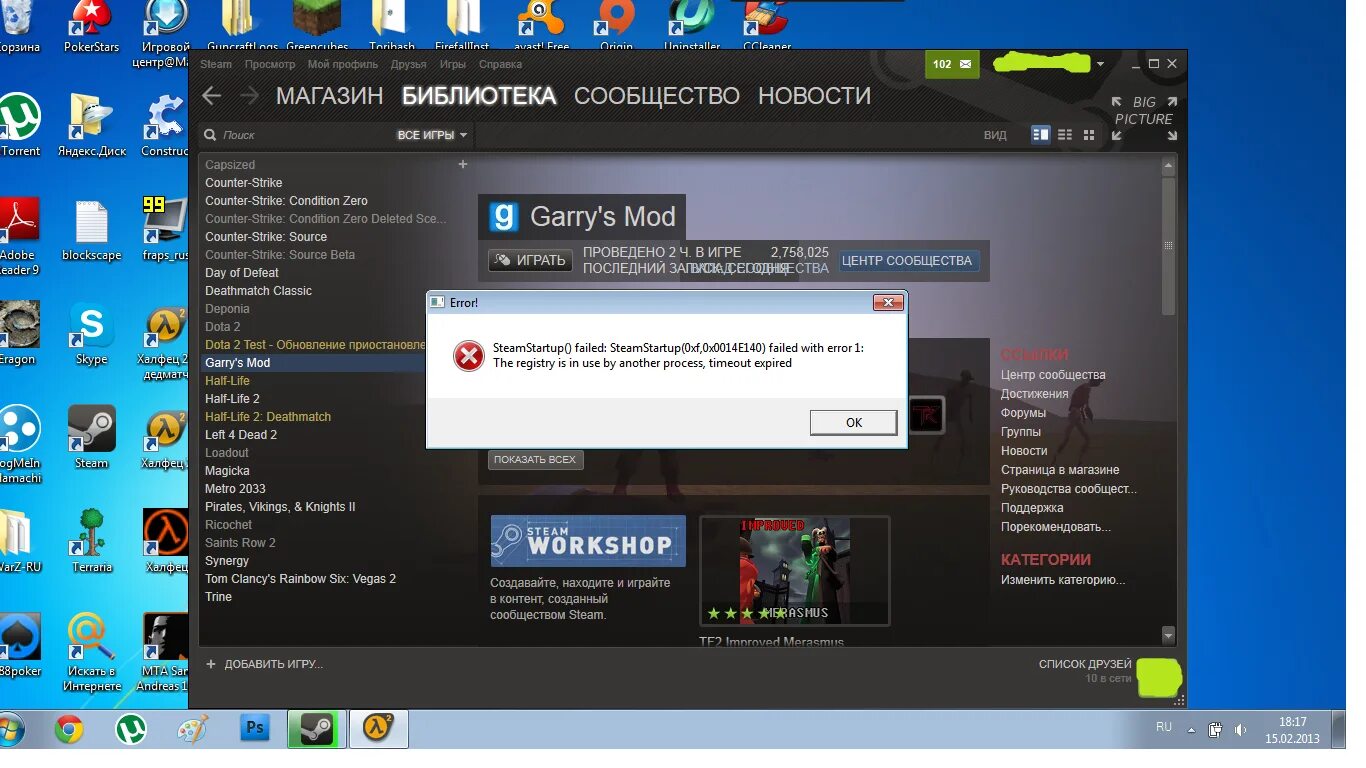Click the red error X icon in the dialog

468,356
